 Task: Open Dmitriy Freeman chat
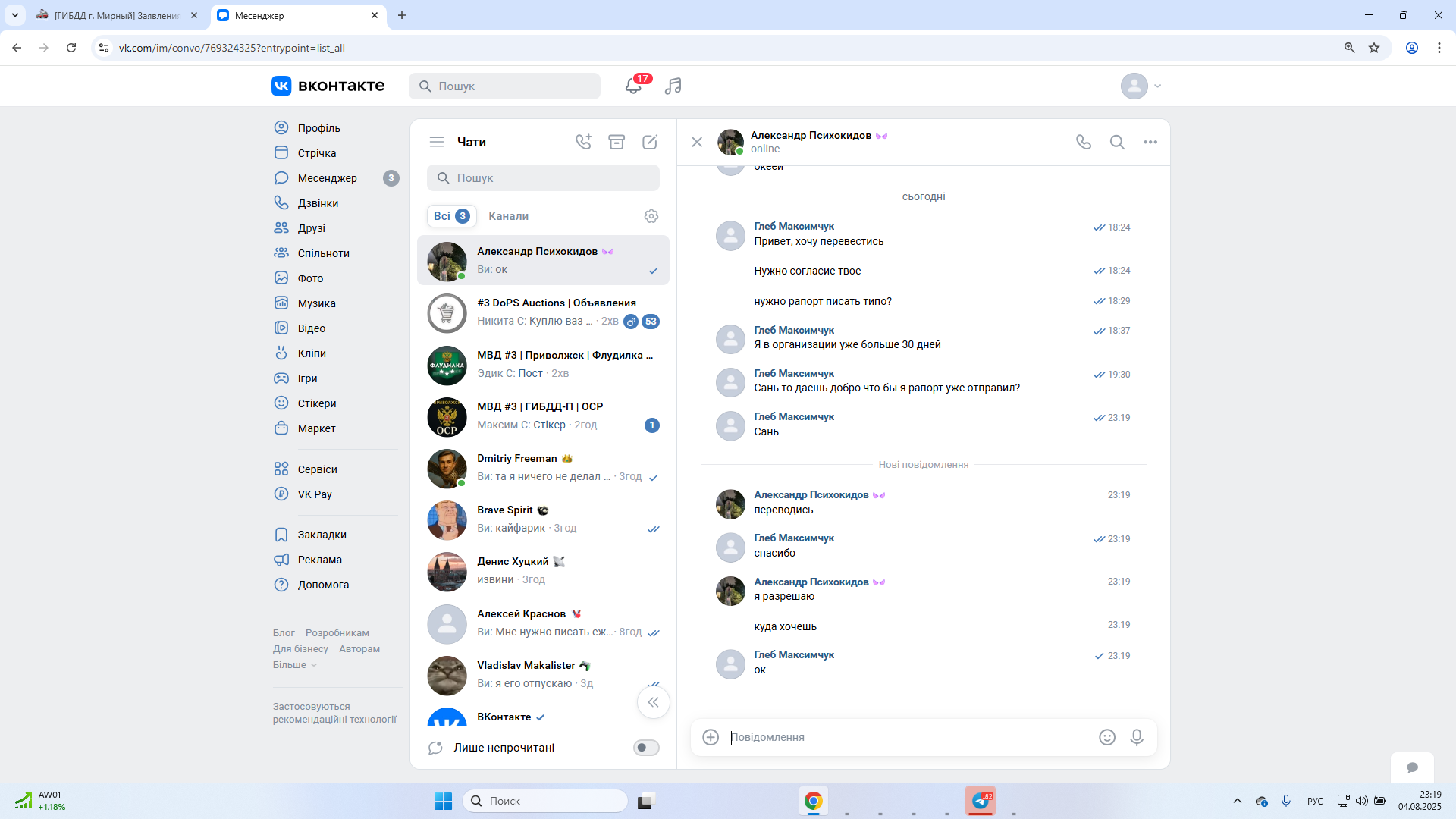coord(543,468)
